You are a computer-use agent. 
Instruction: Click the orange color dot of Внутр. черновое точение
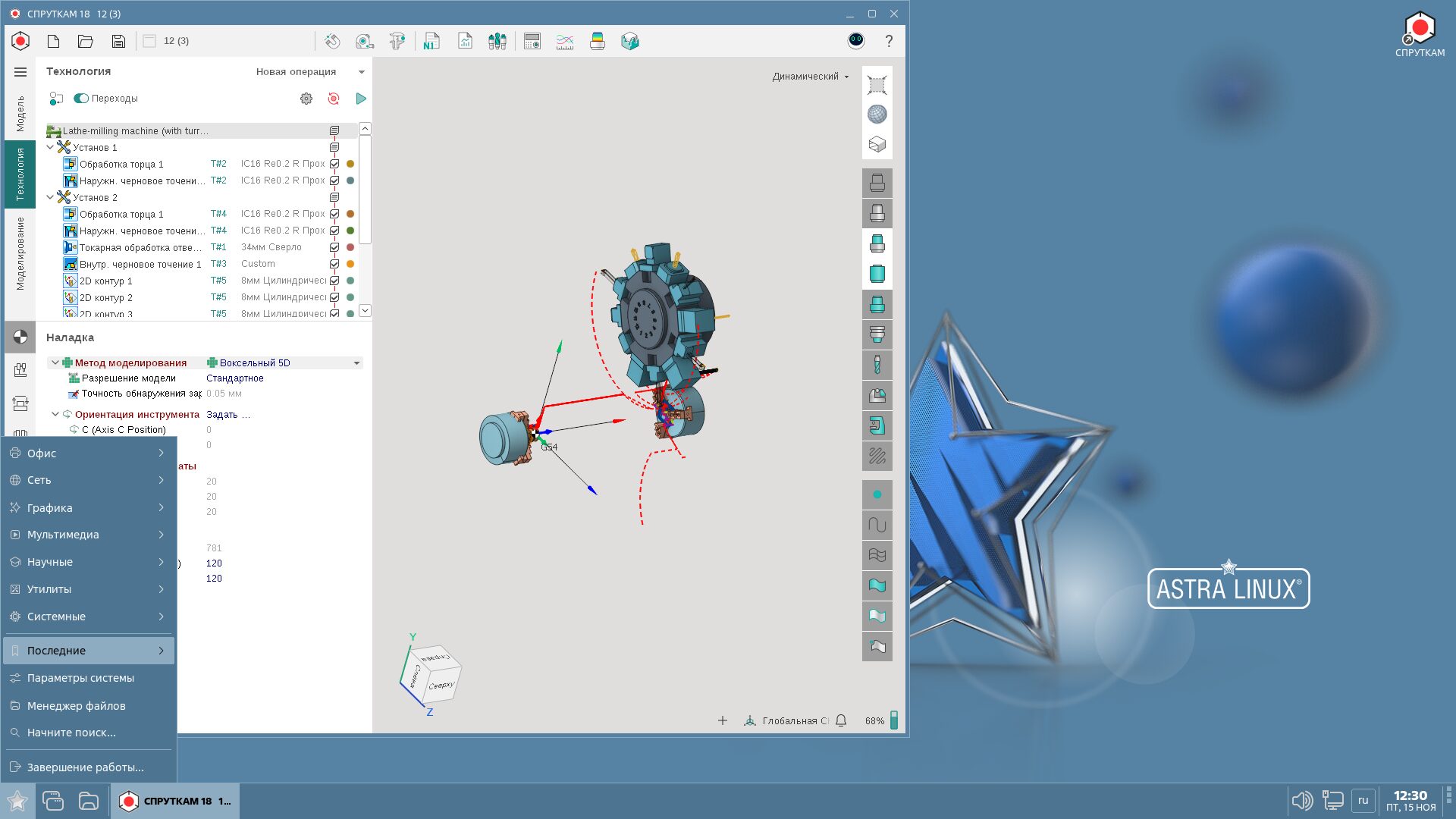[350, 264]
